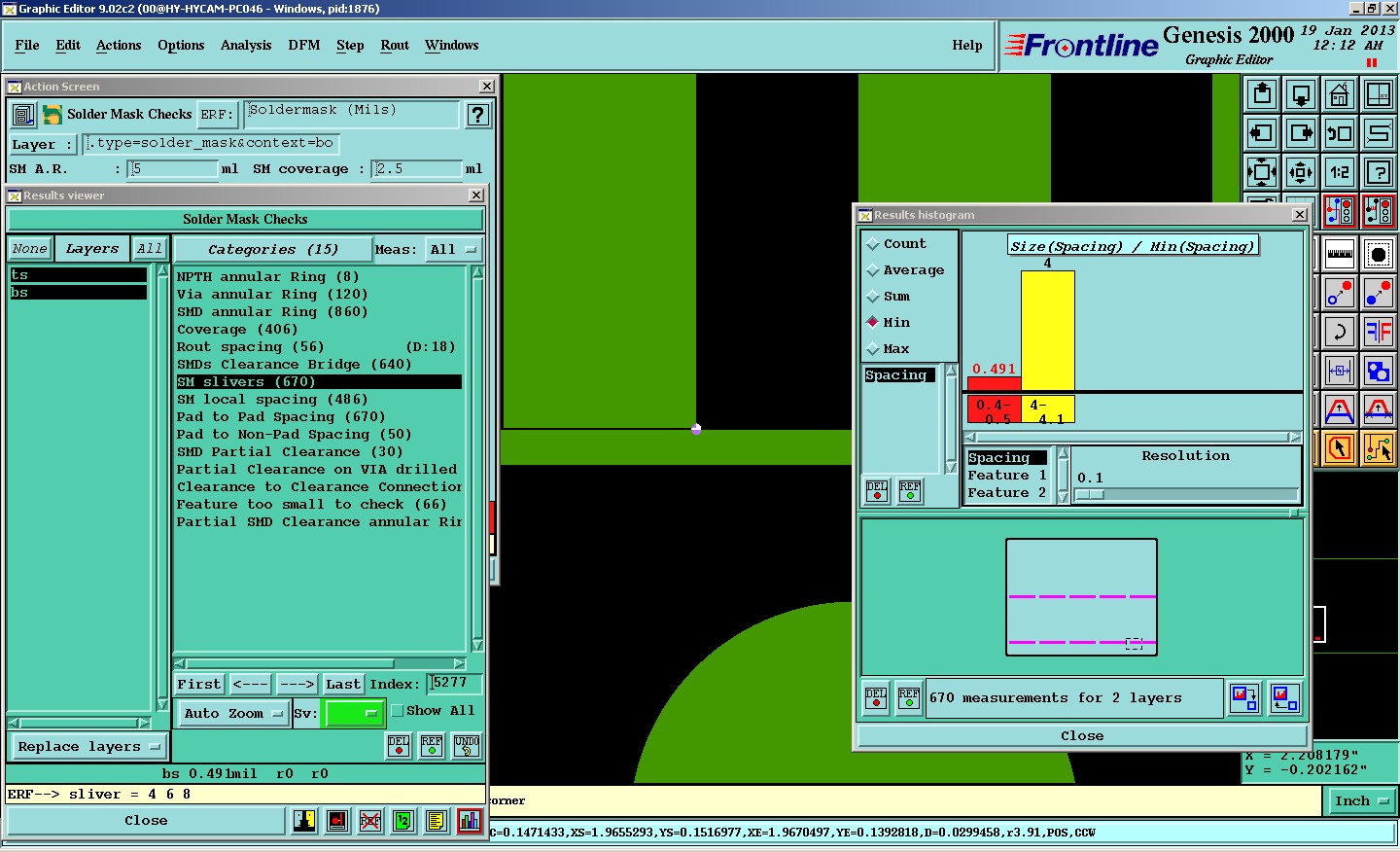Click Close at bottom of Results viewer
The height and width of the screenshot is (852, 1400).
tap(146, 821)
